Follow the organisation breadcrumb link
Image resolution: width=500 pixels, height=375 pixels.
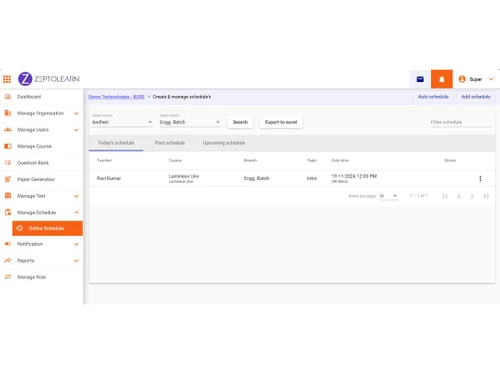pyautogui.click(x=116, y=97)
